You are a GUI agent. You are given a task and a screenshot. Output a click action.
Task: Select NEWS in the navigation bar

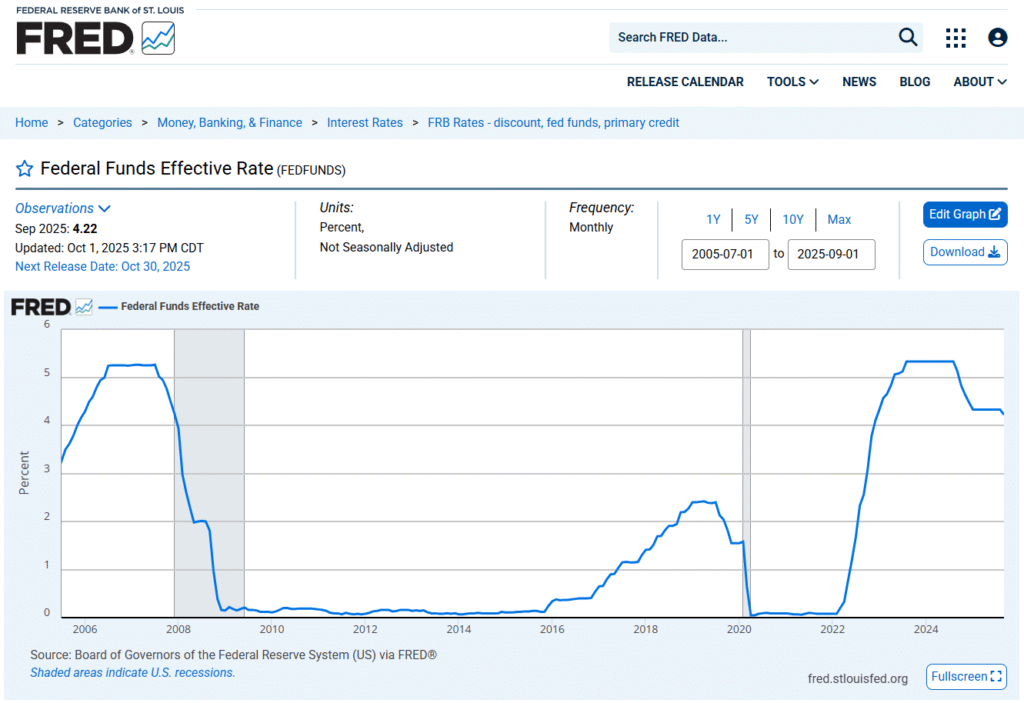859,81
